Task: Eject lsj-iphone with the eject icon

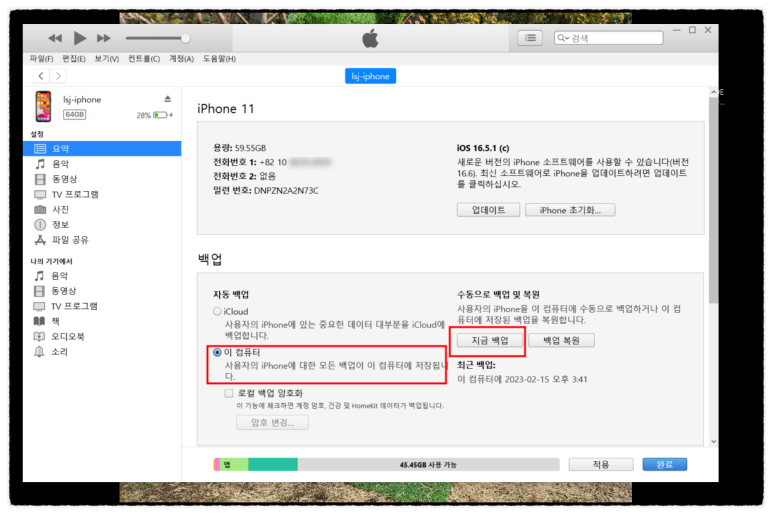Action: click(x=168, y=99)
